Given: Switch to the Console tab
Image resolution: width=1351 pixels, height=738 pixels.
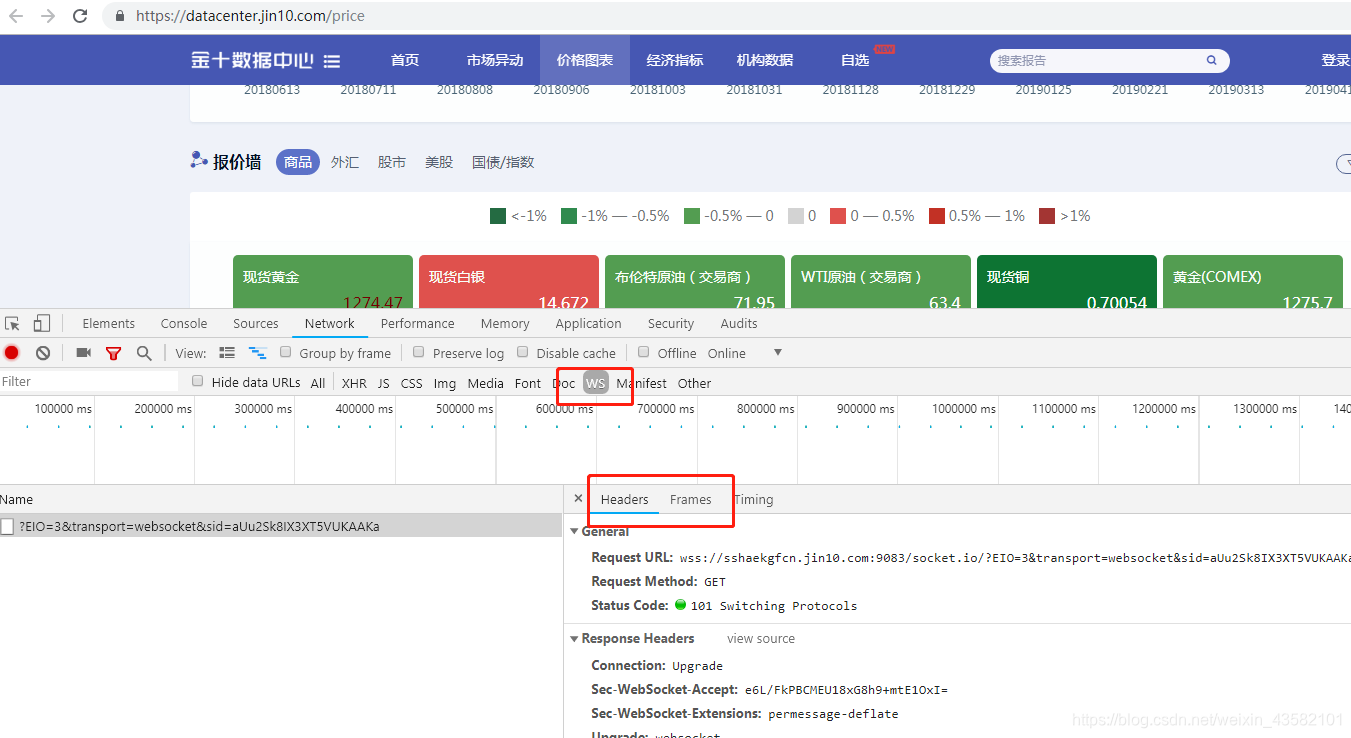Looking at the screenshot, I should click(x=184, y=323).
